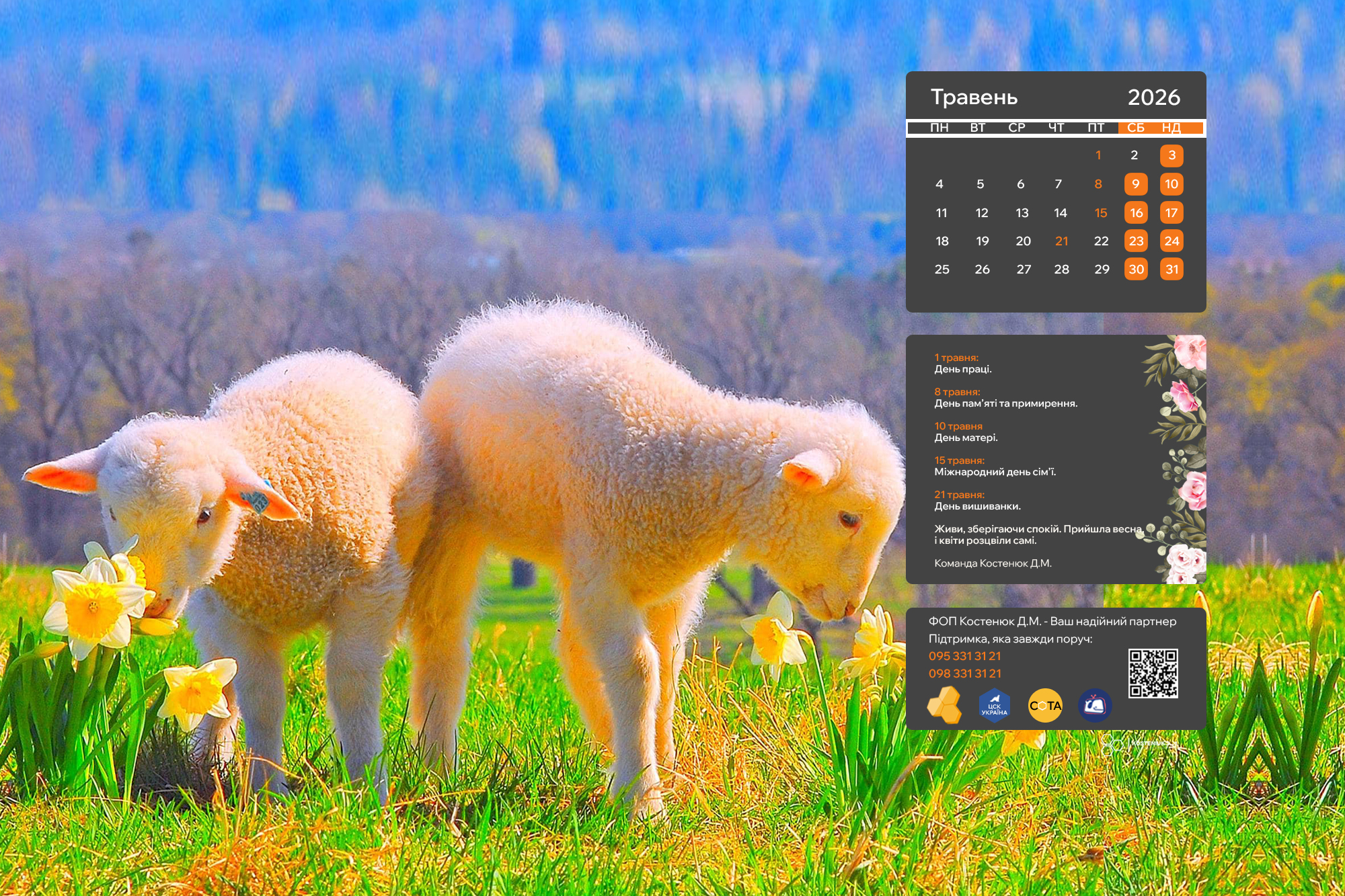
Task: Select highlighted date 31 in calendar
Action: point(1171,270)
